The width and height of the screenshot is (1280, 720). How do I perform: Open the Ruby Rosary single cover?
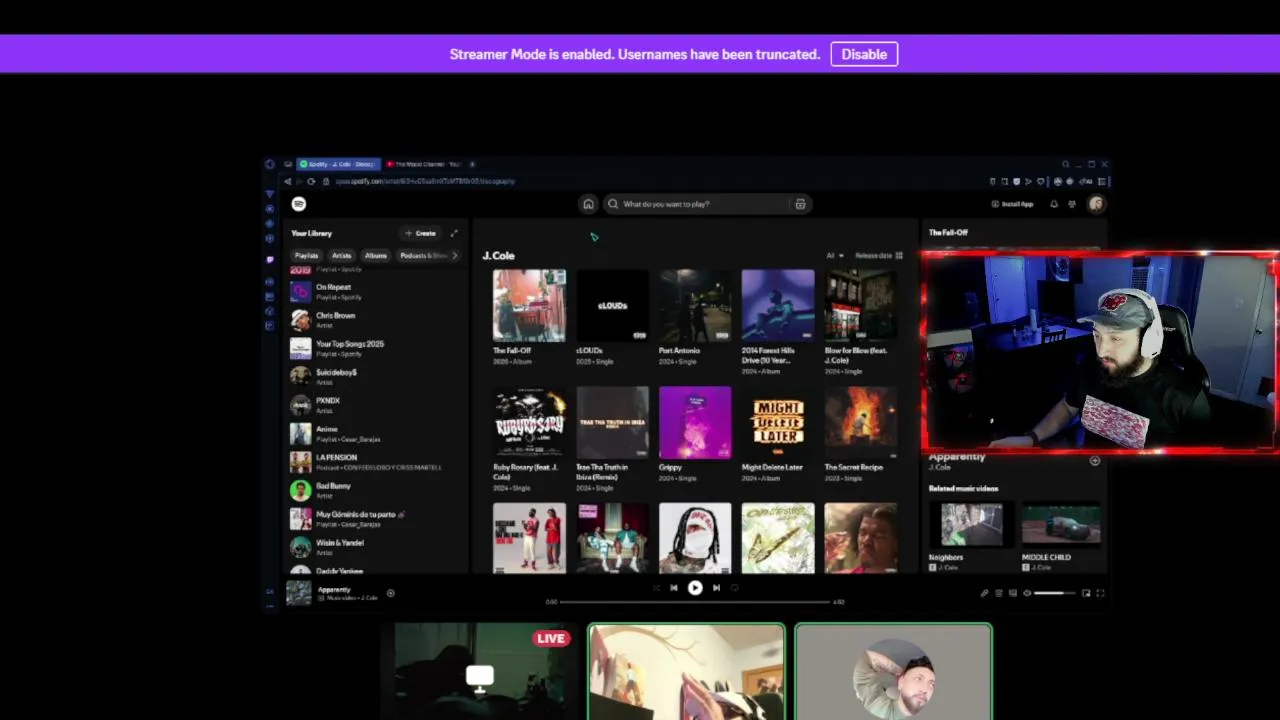click(529, 422)
